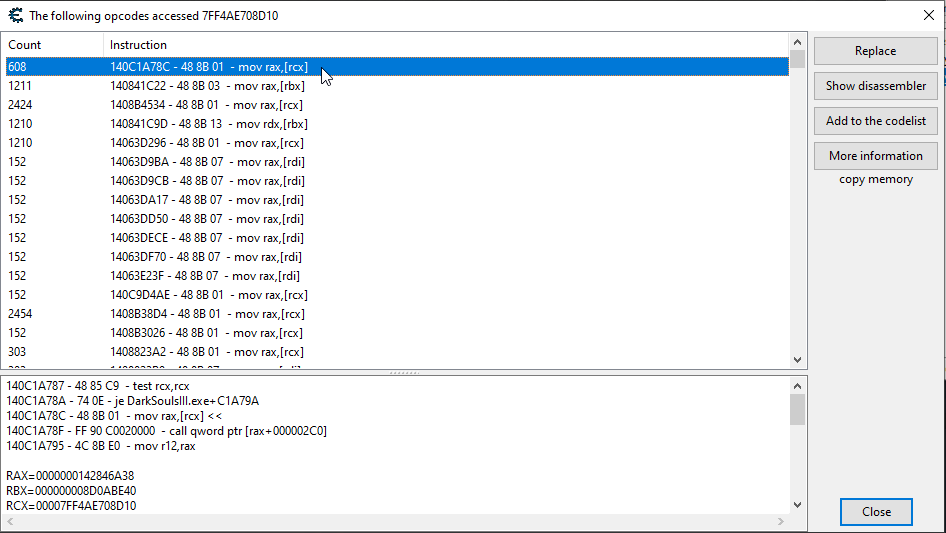
Task: Open Show disassembler
Action: pyautogui.click(x=875, y=86)
